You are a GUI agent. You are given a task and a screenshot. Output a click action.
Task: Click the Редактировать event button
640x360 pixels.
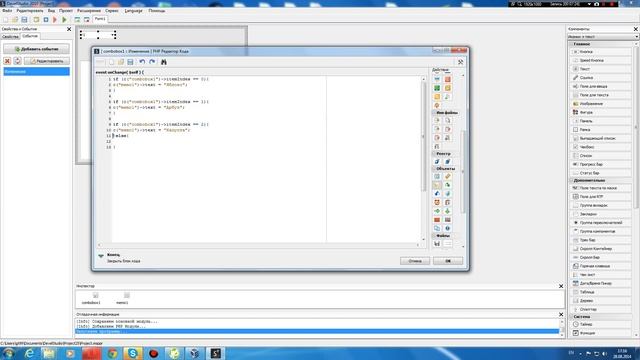click(x=47, y=61)
